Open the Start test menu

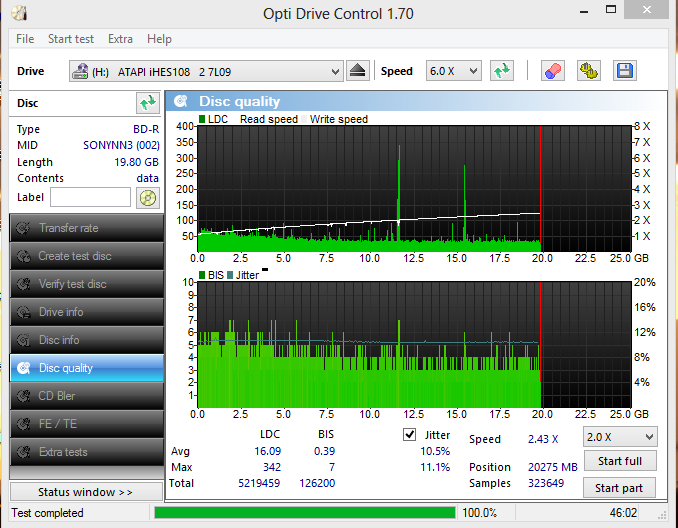tap(70, 39)
